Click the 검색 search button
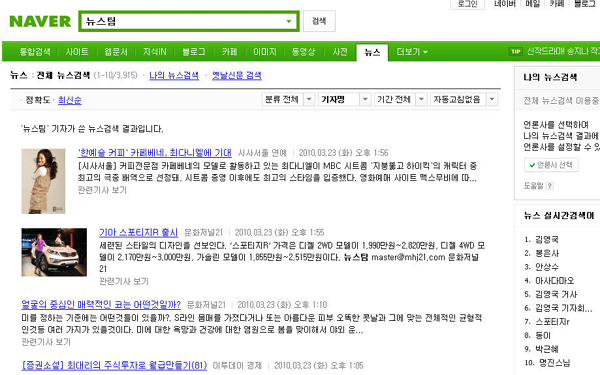Viewport: 600px width, 375px height. click(319, 21)
